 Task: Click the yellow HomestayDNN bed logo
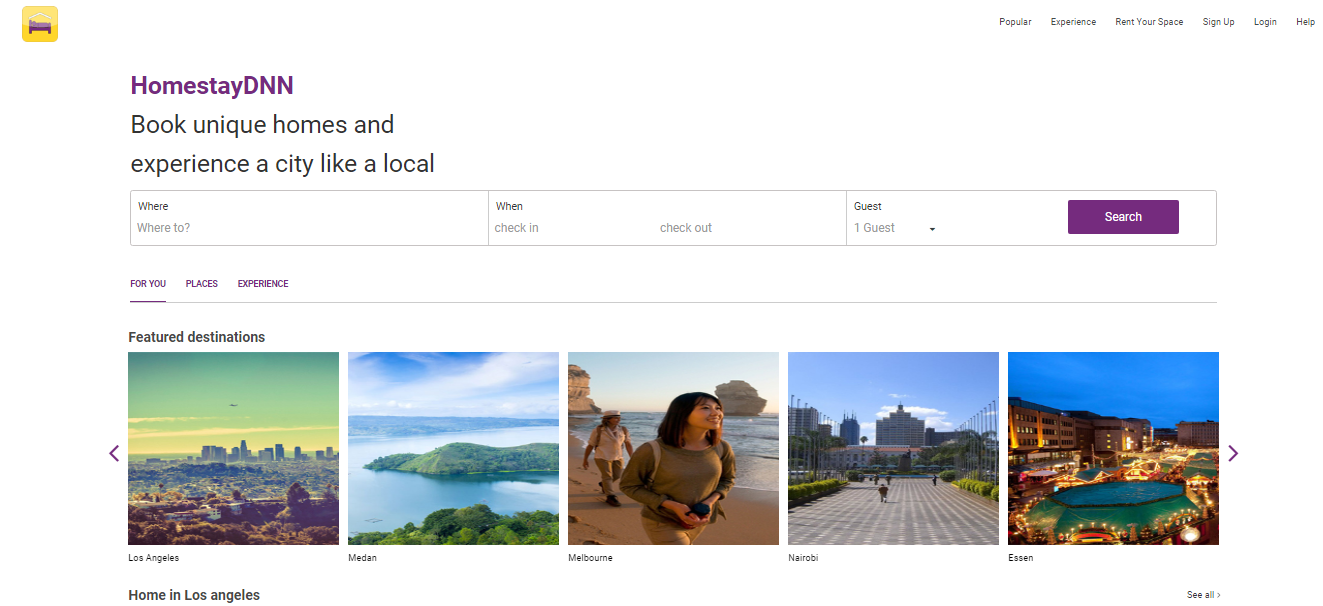(40, 24)
